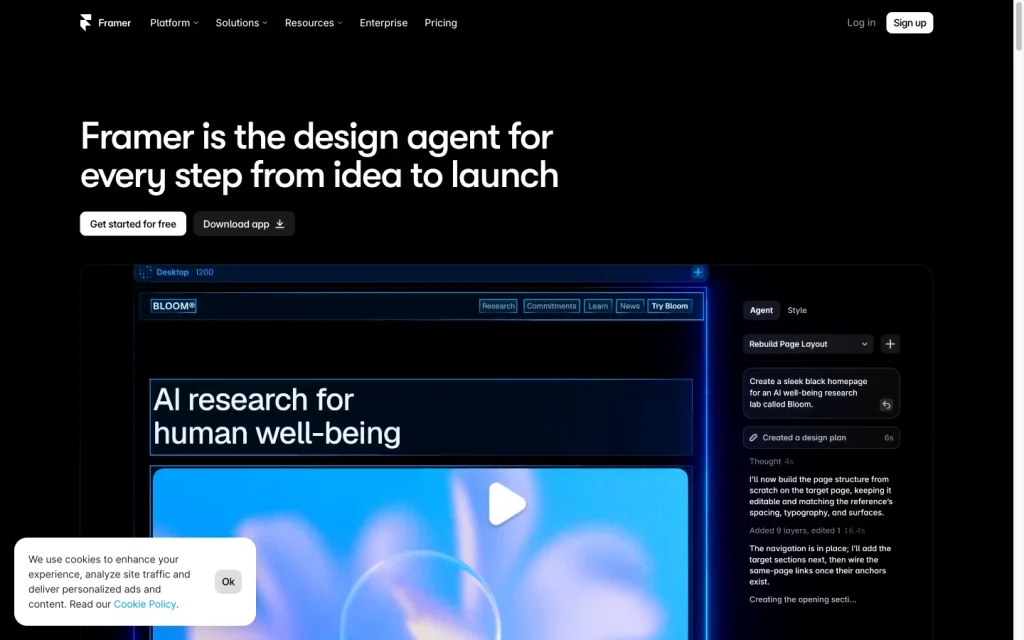Select the Desktop breakpoint label
This screenshot has width=1024, height=640.
pyautogui.click(x=172, y=272)
